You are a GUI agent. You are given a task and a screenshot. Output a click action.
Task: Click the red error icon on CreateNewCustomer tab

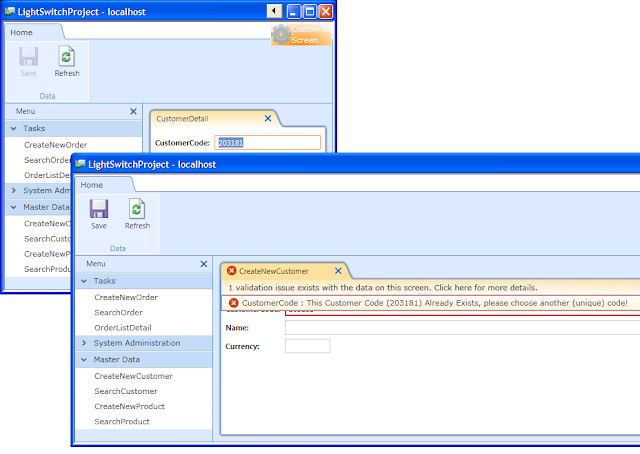(231, 271)
